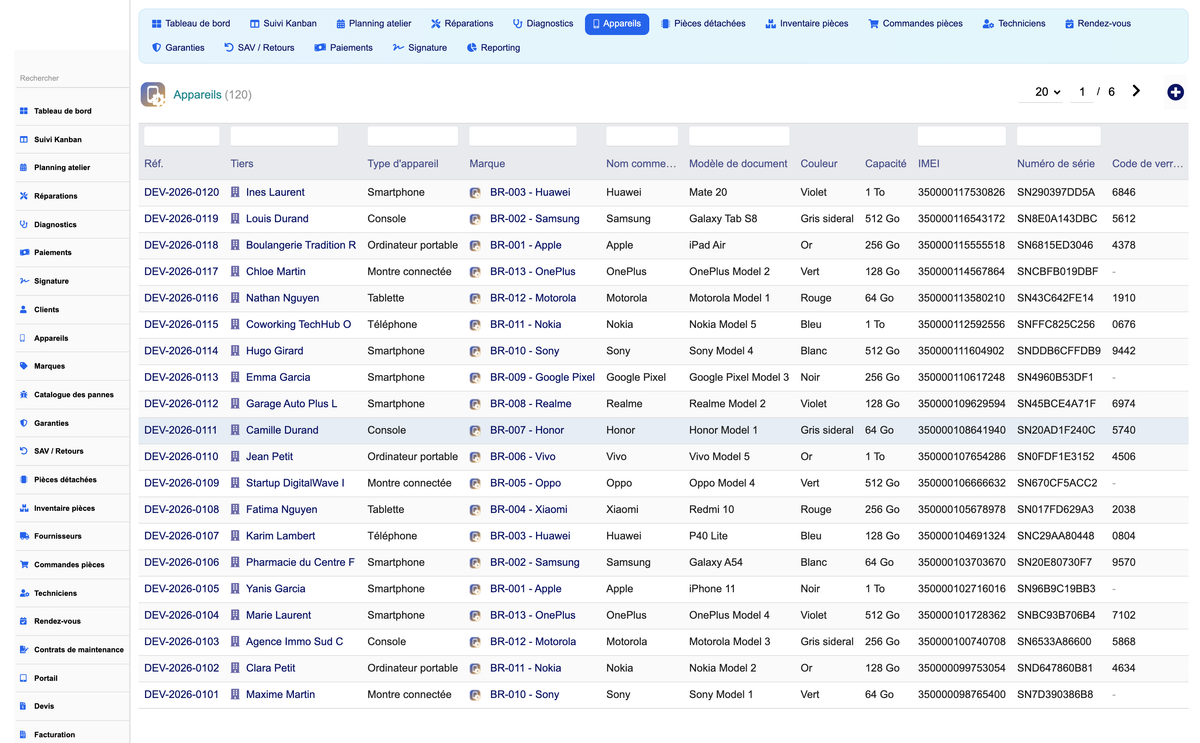The image size is (1200, 743).
Task: Click the Commandes pièces sidebar cart icon
Action: (x=24, y=565)
